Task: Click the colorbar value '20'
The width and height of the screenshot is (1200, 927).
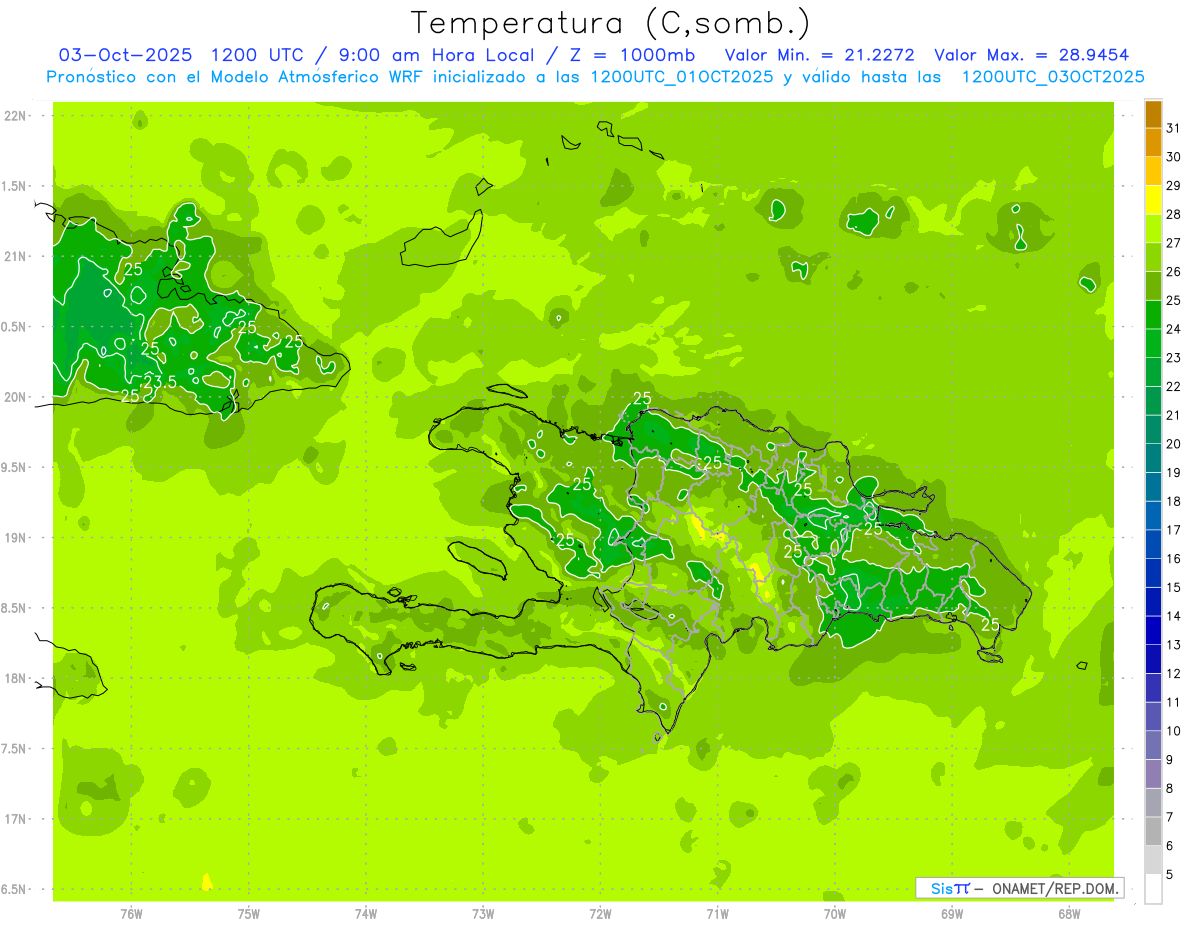Action: [x=1173, y=444]
